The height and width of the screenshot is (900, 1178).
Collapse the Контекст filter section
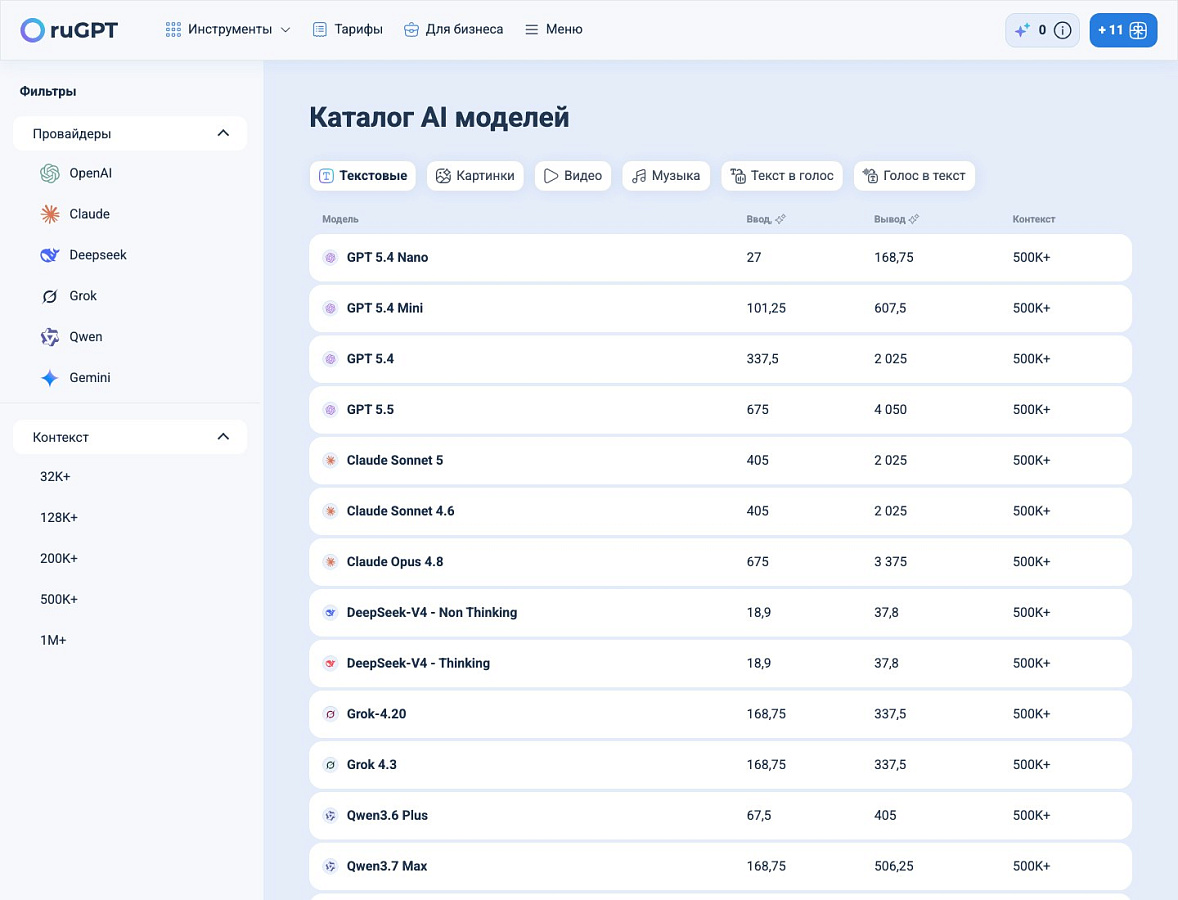(130, 437)
